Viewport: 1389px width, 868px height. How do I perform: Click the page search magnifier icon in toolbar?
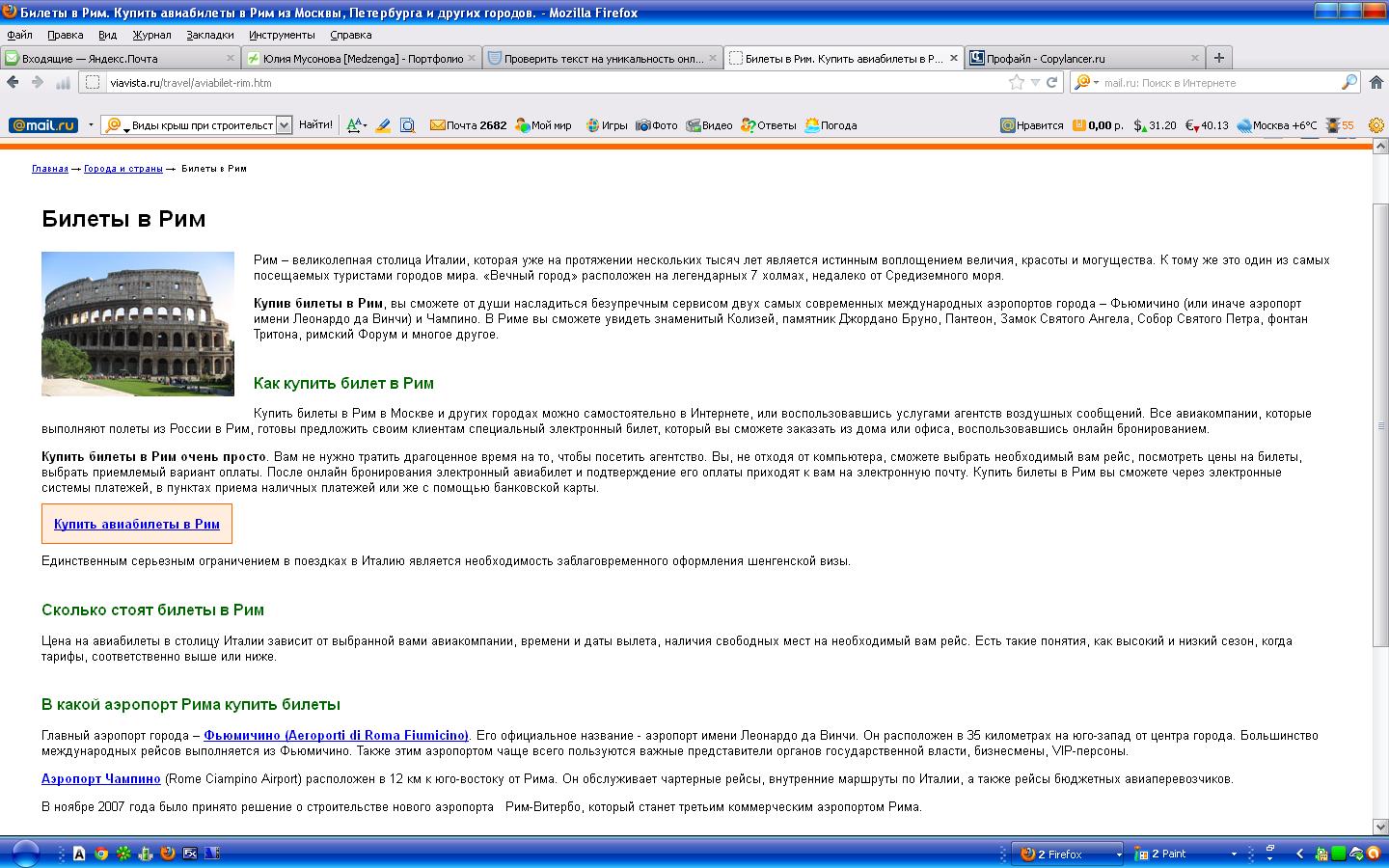408,124
